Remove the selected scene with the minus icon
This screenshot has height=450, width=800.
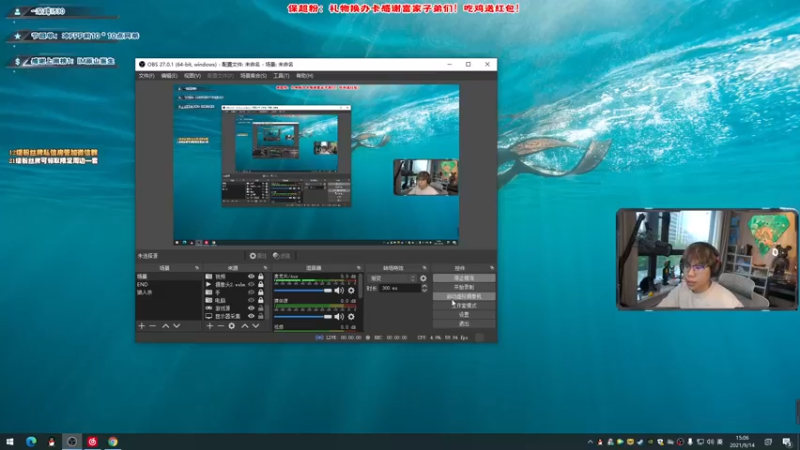pos(153,326)
